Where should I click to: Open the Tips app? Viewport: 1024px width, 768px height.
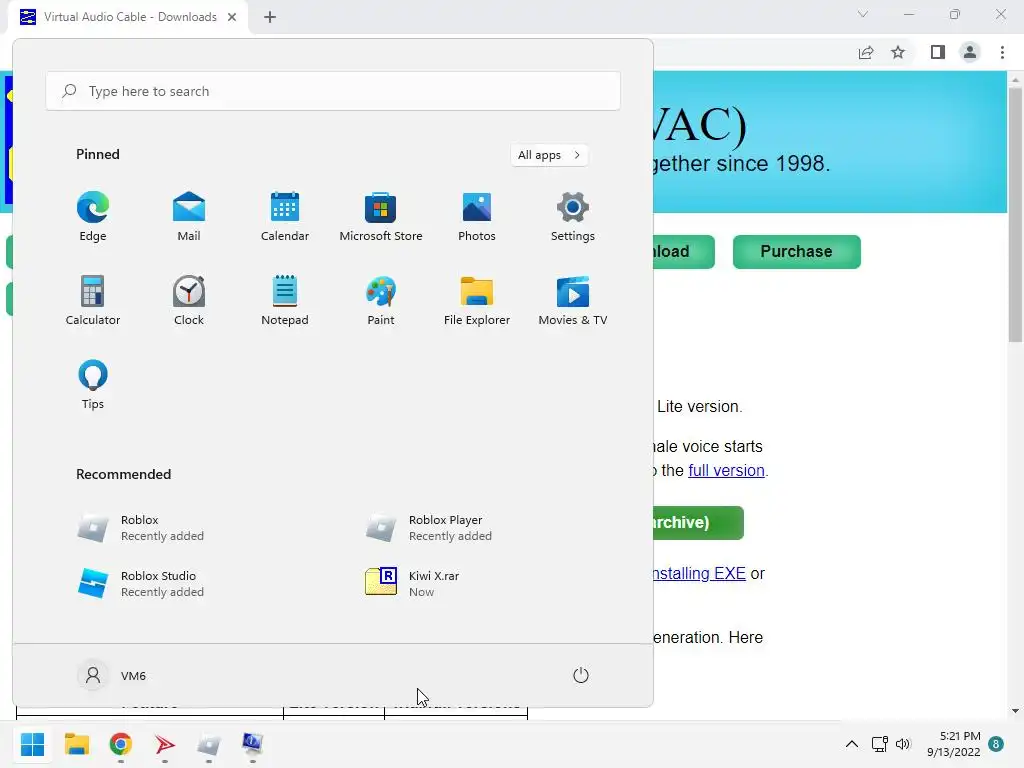(x=93, y=385)
